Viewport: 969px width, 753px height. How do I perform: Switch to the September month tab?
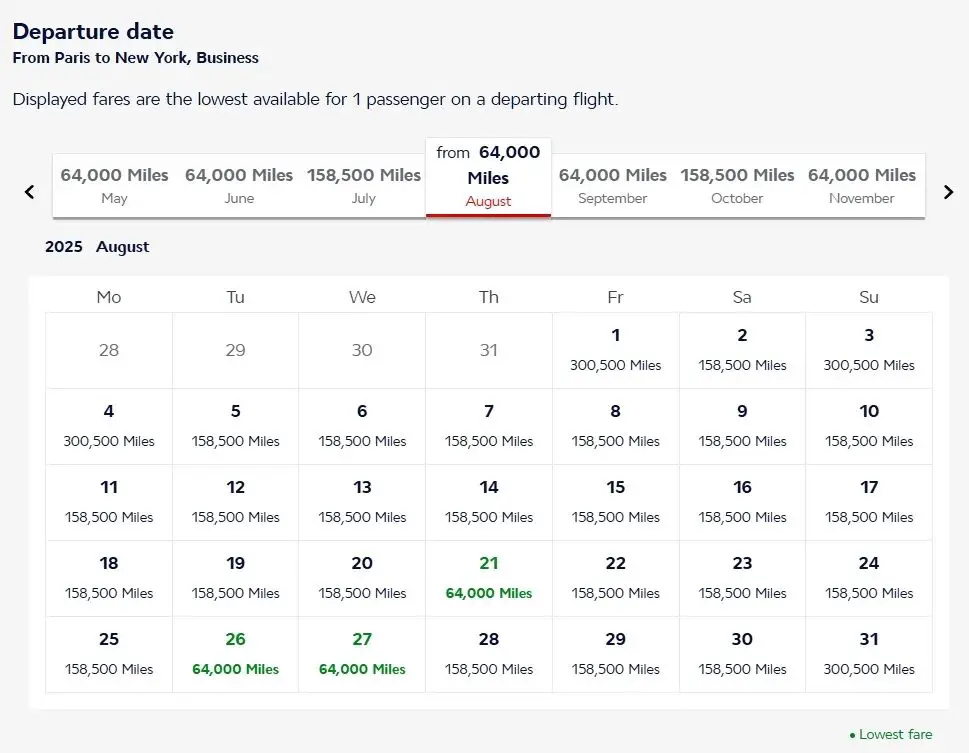click(612, 185)
